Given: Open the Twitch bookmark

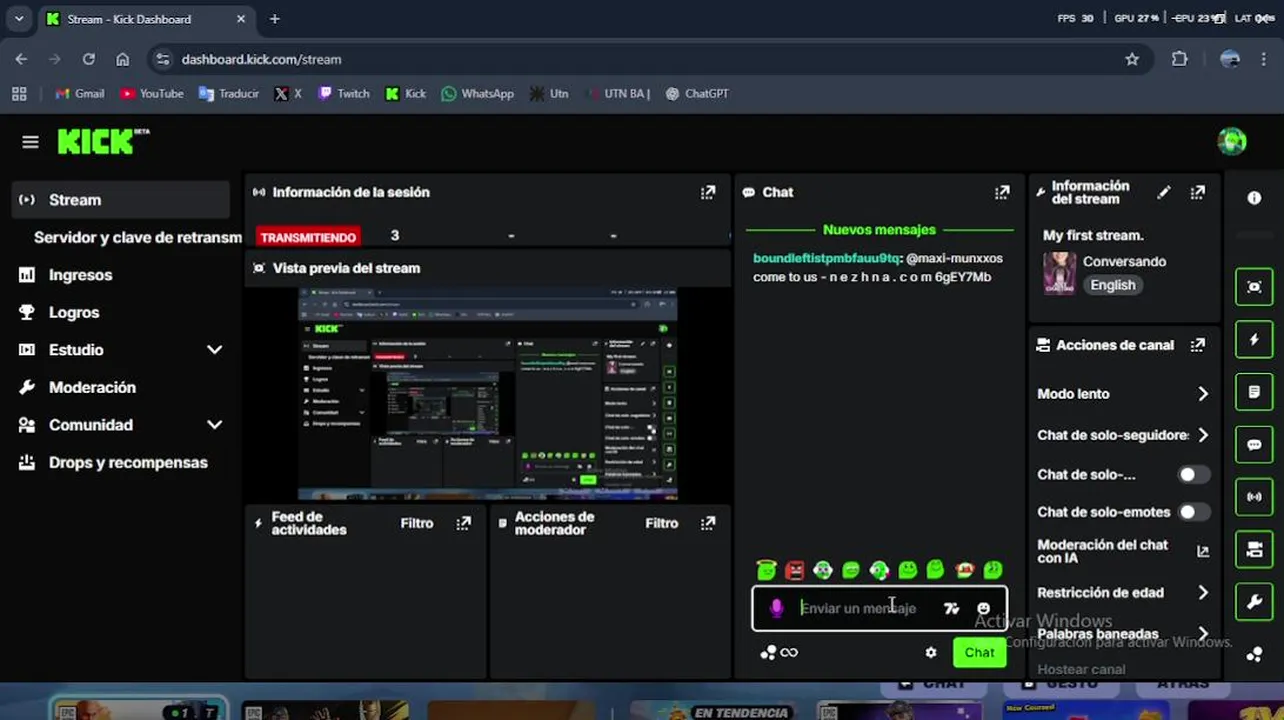Looking at the screenshot, I should click(343, 93).
